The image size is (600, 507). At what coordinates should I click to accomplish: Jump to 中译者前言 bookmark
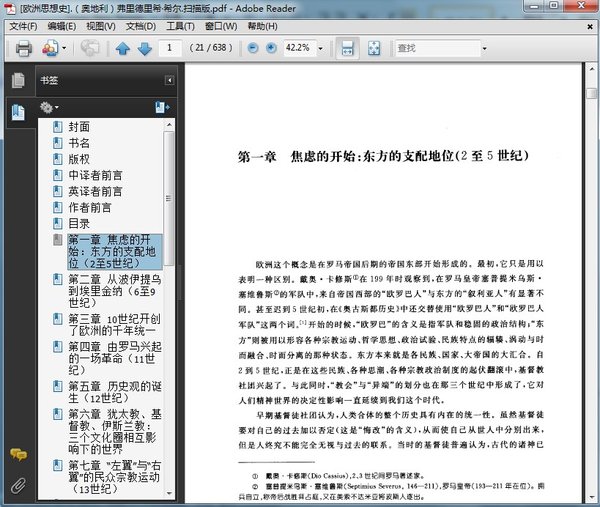coord(95,175)
